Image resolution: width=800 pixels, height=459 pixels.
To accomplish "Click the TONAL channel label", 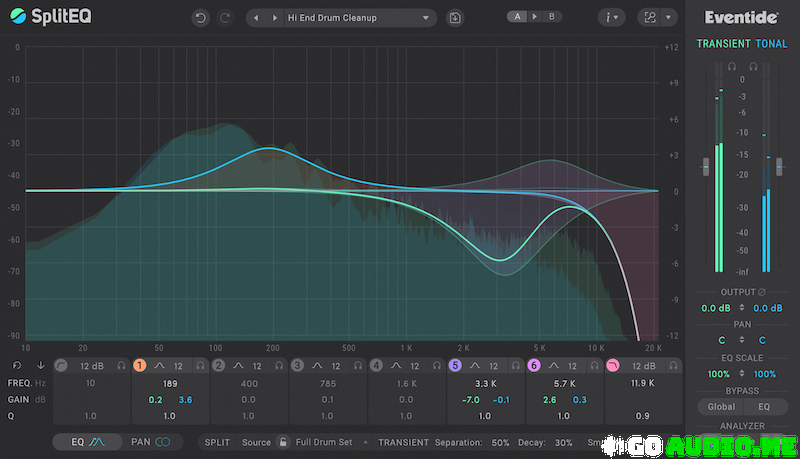I will tap(771, 44).
